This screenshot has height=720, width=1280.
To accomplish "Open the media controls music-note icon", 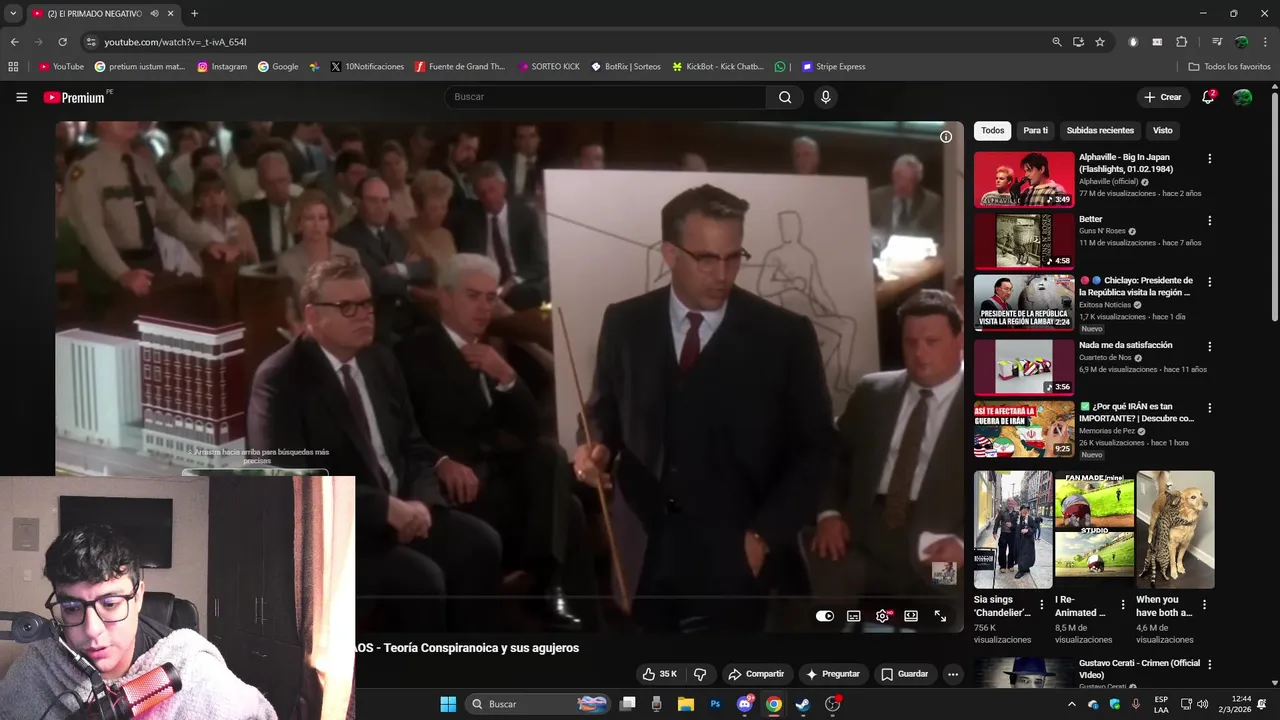I will tap(1217, 42).
